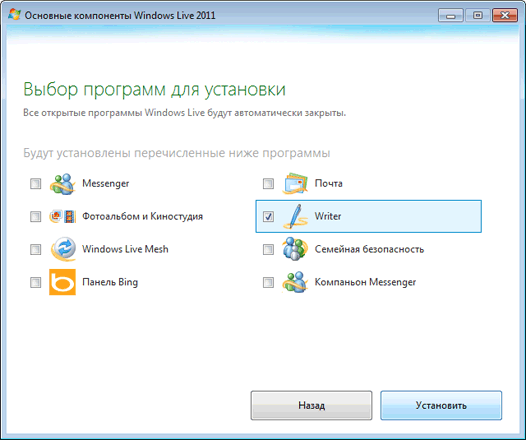Click the Windows Live Mesh sync icon
The height and width of the screenshot is (440, 526).
(63, 249)
